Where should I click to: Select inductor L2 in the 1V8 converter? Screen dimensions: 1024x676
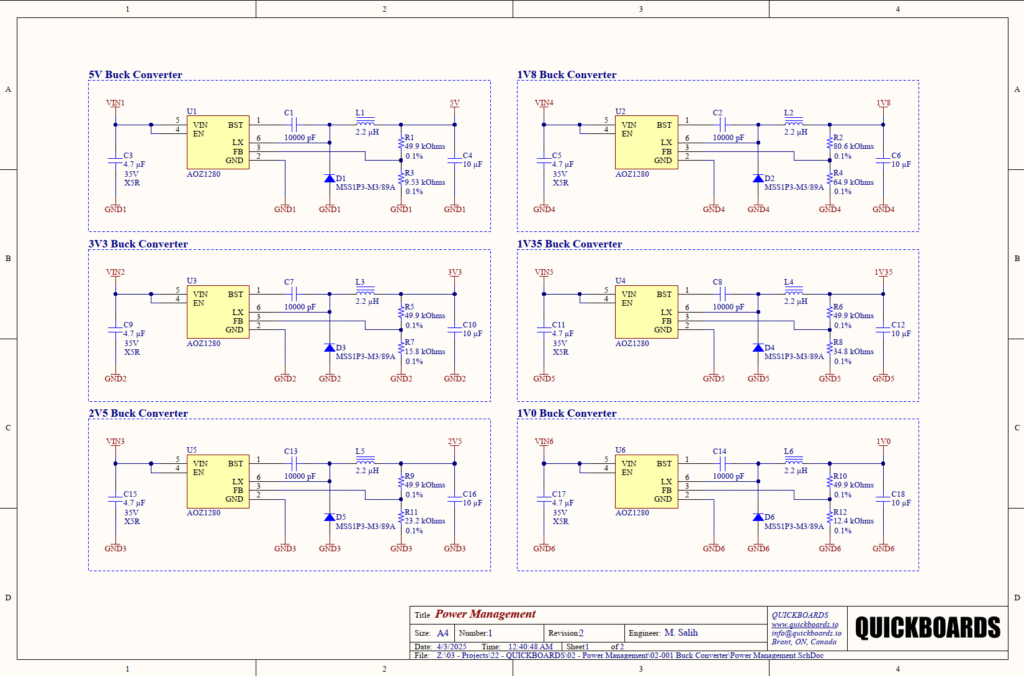click(795, 124)
